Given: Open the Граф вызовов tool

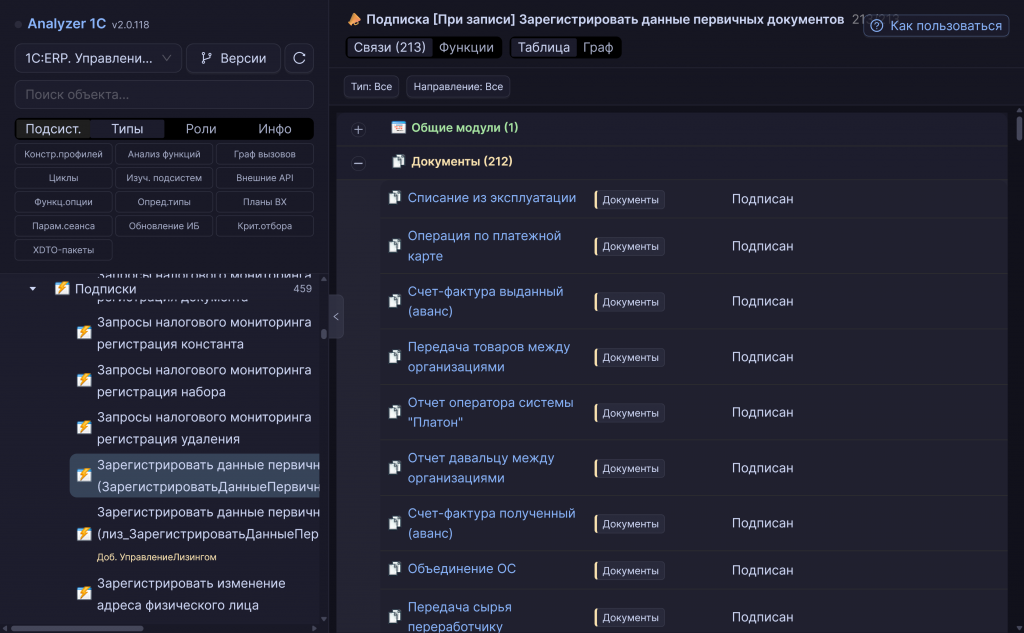Looking at the screenshot, I should tap(264, 154).
